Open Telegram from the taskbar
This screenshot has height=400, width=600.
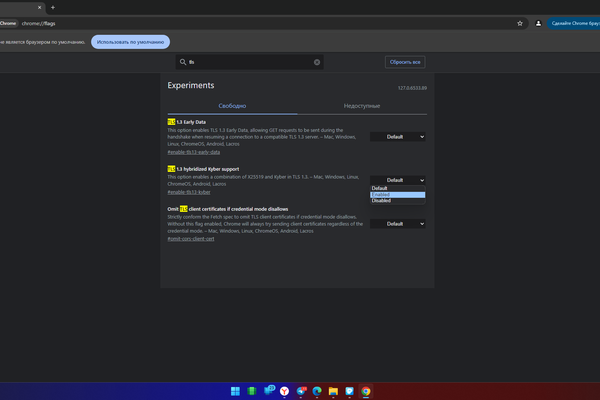pos(301,391)
